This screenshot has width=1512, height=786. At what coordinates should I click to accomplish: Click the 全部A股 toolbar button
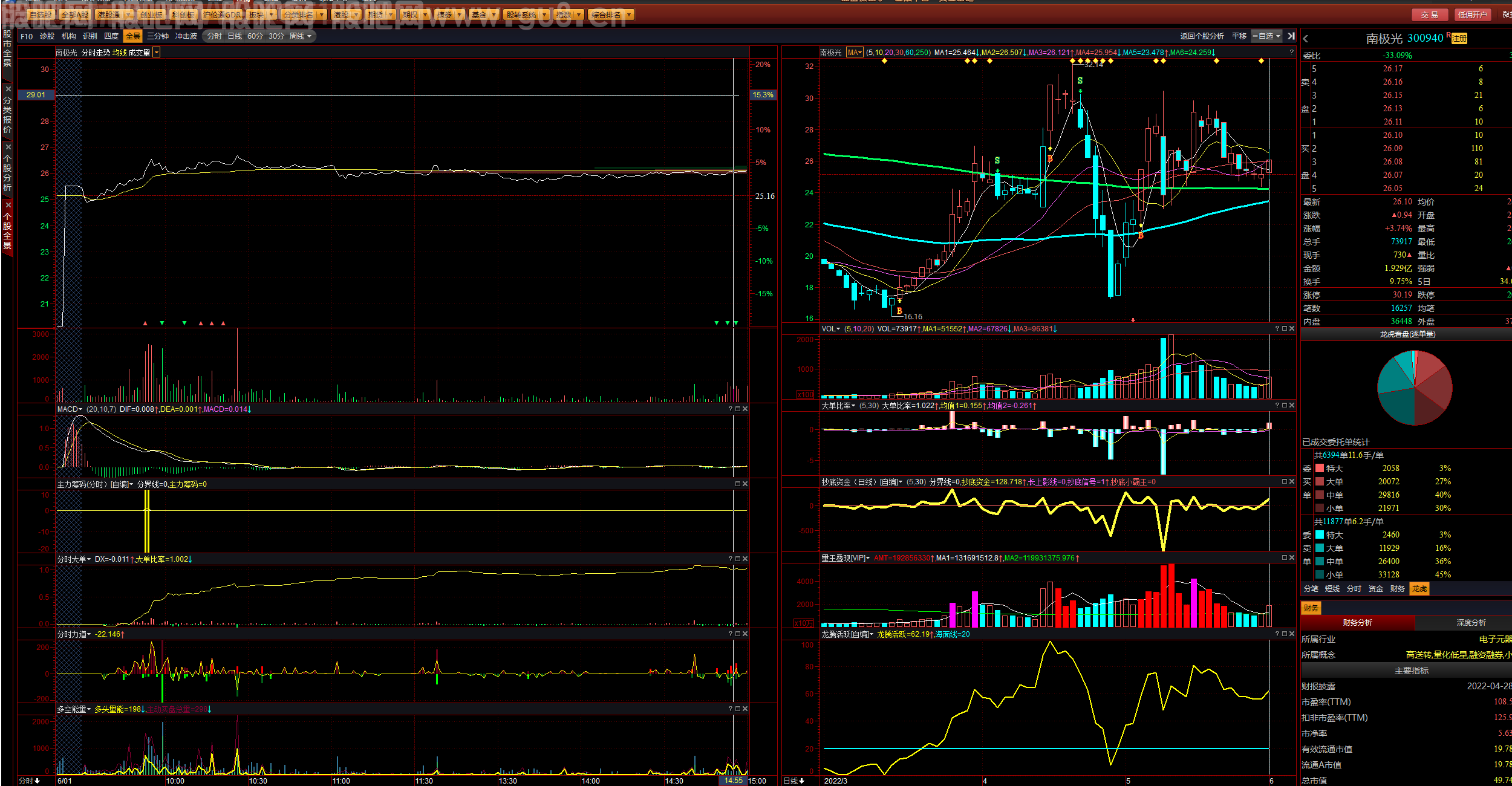pyautogui.click(x=75, y=15)
